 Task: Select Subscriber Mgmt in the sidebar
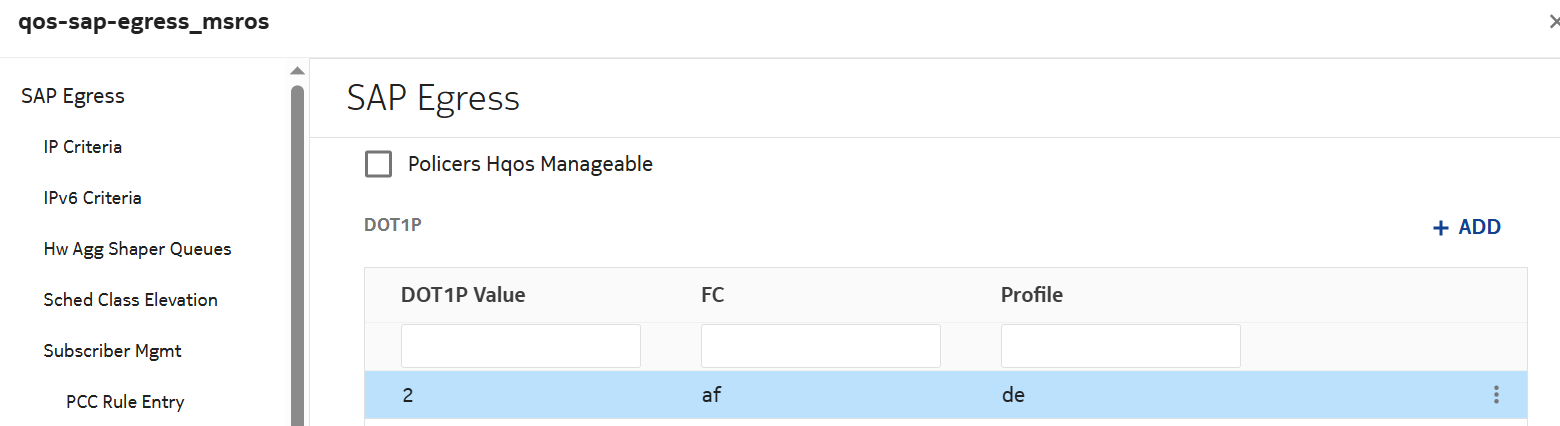[113, 351]
